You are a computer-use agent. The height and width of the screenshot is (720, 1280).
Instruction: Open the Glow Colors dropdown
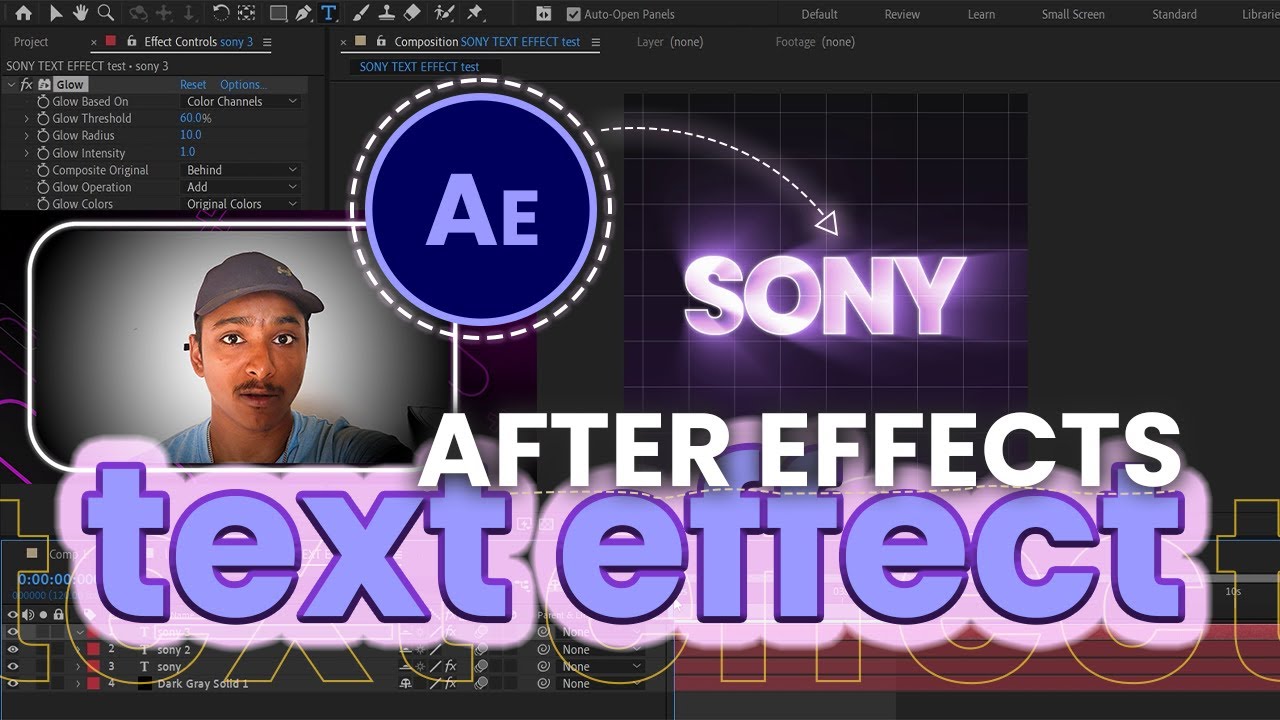[x=241, y=204]
